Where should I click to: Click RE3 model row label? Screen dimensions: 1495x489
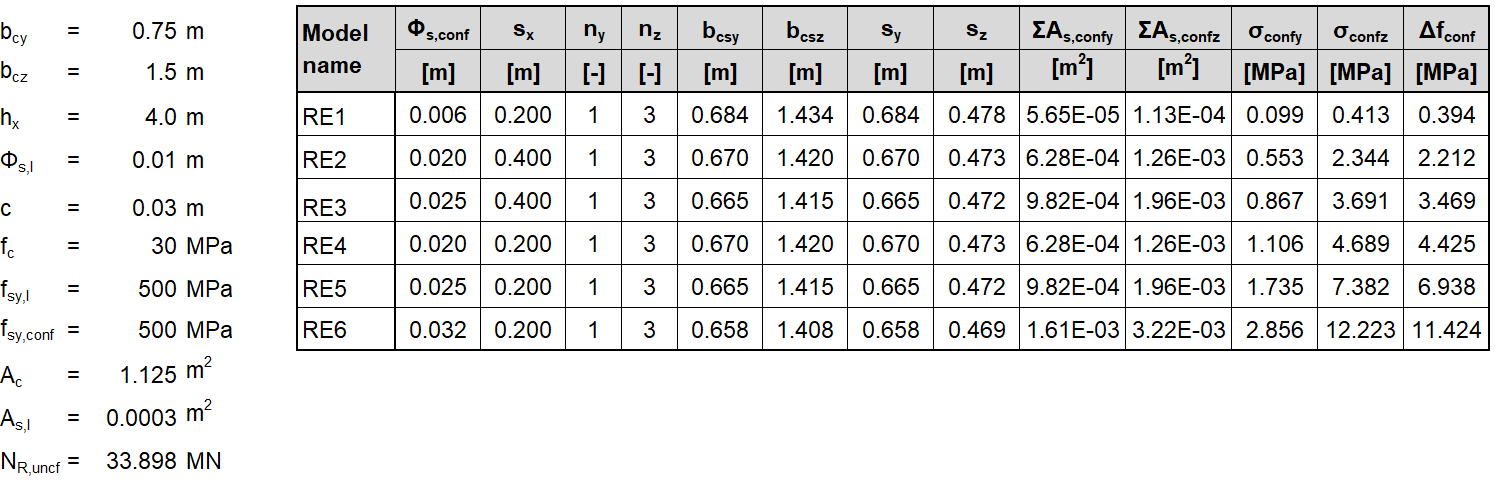coord(324,205)
